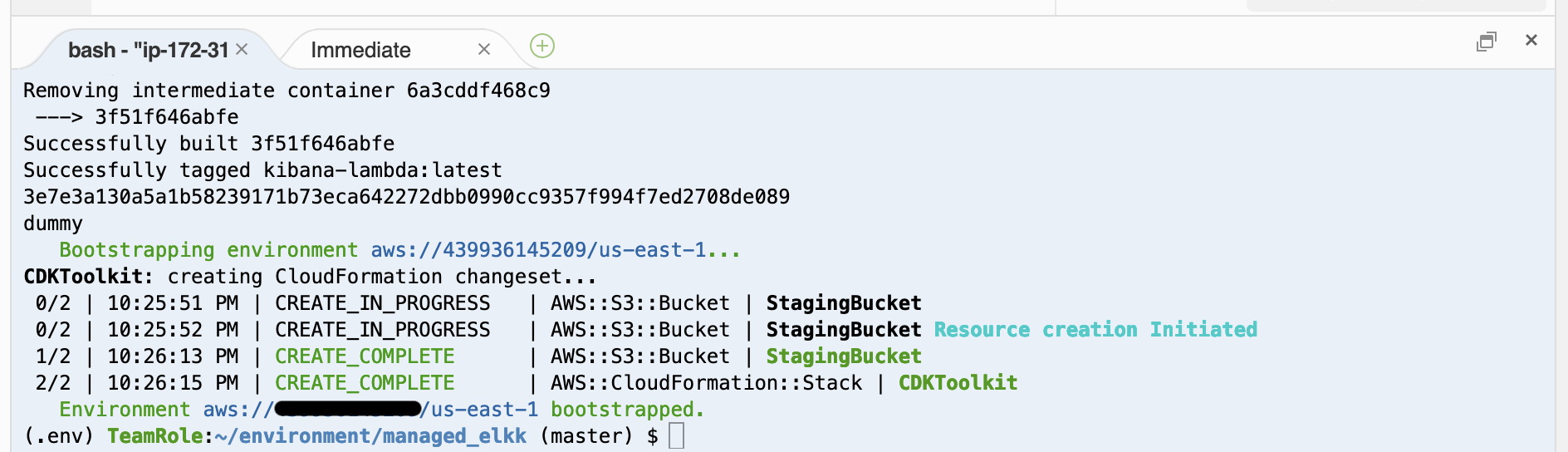Close the bash "ip-172-31" tab
Image resolution: width=1568 pixels, height=452 pixels.
242,49
